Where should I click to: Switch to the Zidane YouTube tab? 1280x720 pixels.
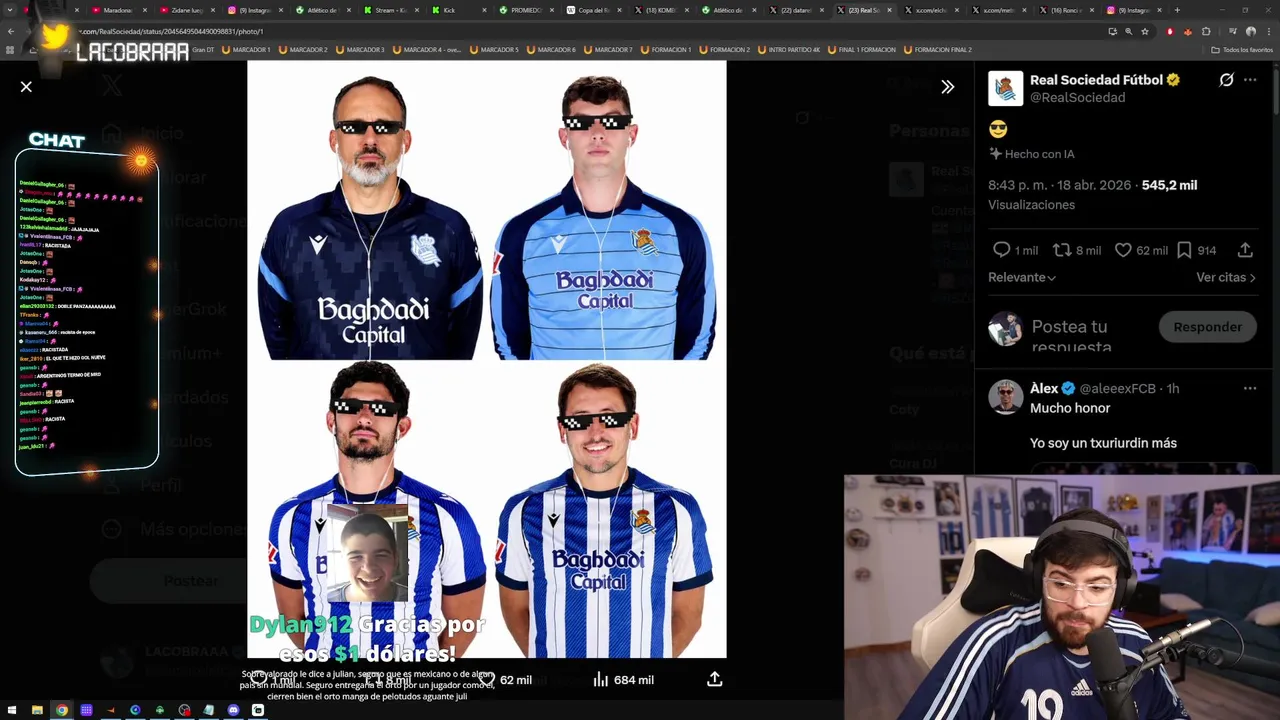185,10
